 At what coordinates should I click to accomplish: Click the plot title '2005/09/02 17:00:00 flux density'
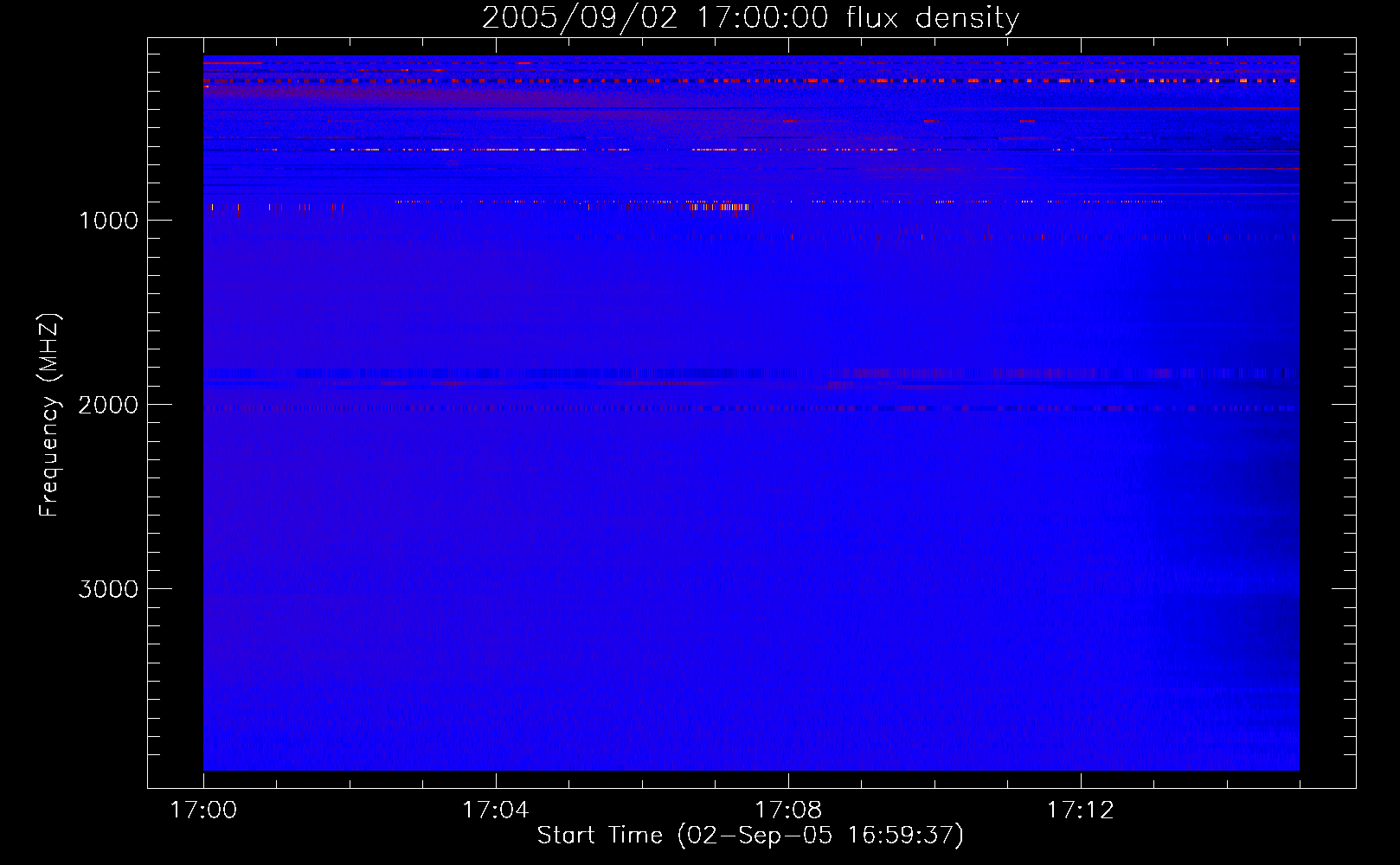pos(750,18)
